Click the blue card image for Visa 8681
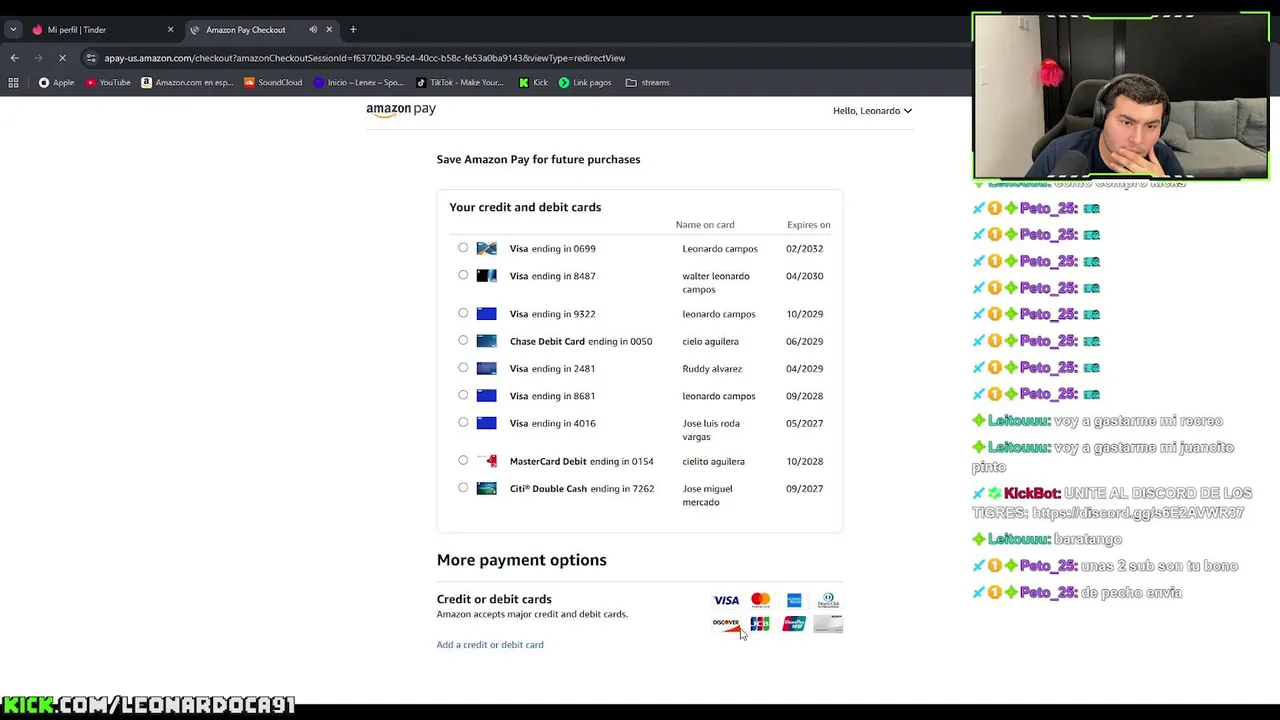Viewport: 1280px width, 720px height. pyautogui.click(x=486, y=396)
